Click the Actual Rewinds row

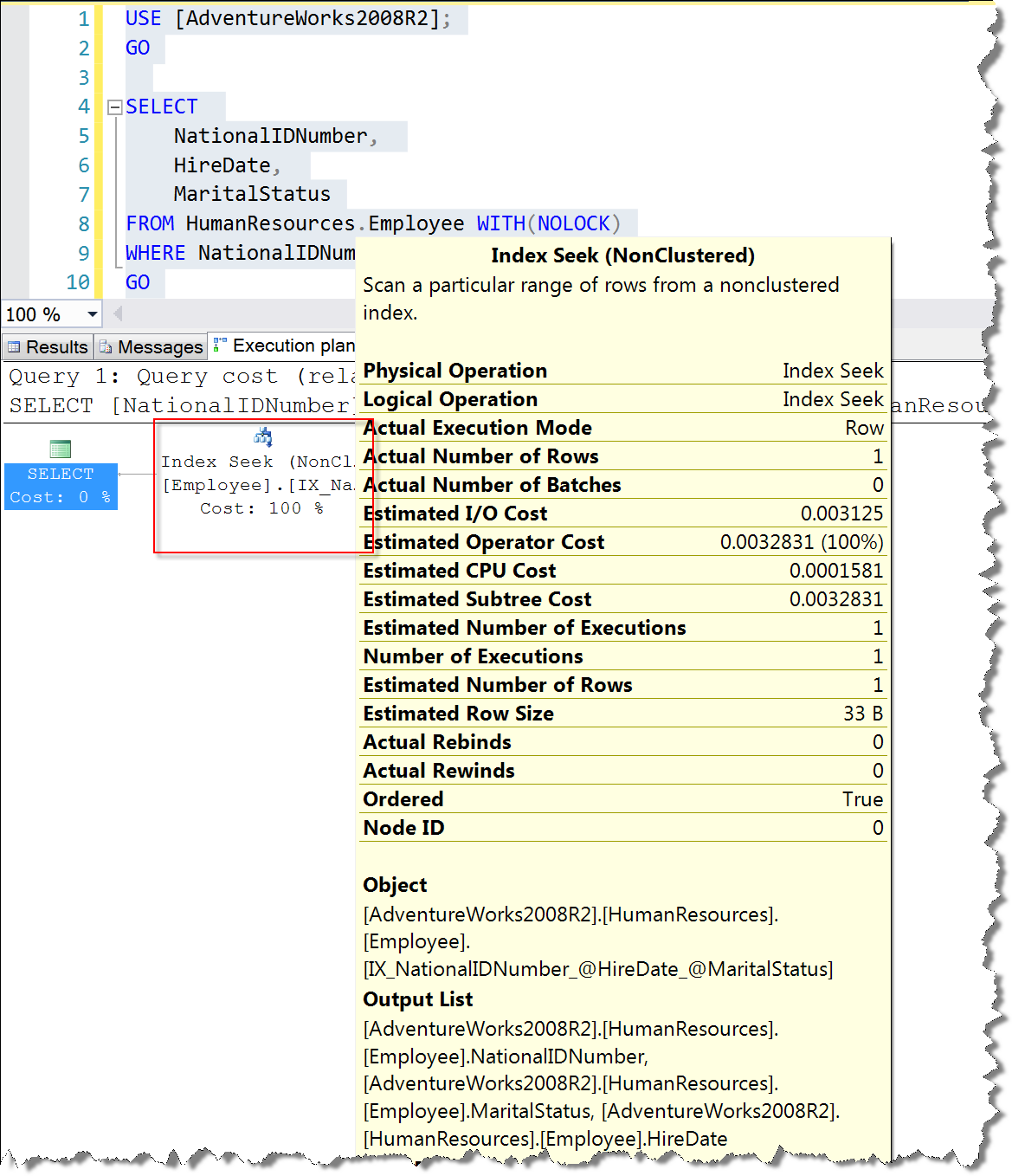tap(623, 771)
